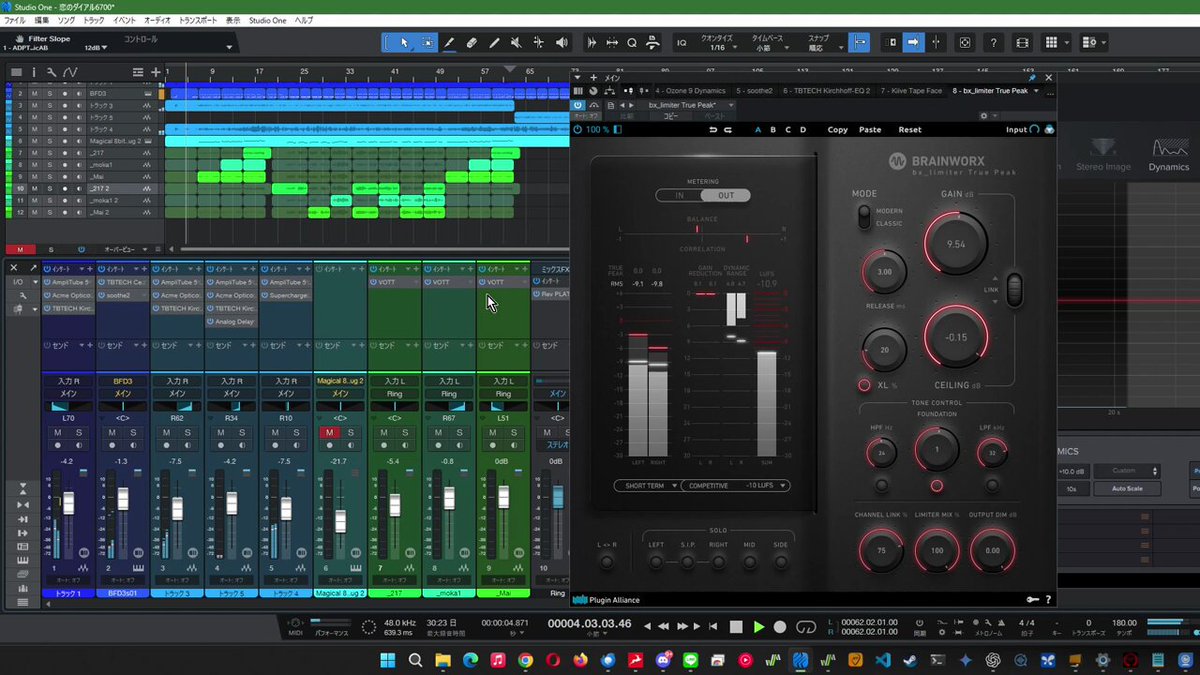Image resolution: width=1200 pixels, height=675 pixels.
Task: Unmute mixer channel 6 Magical 8bit
Action: click(329, 432)
